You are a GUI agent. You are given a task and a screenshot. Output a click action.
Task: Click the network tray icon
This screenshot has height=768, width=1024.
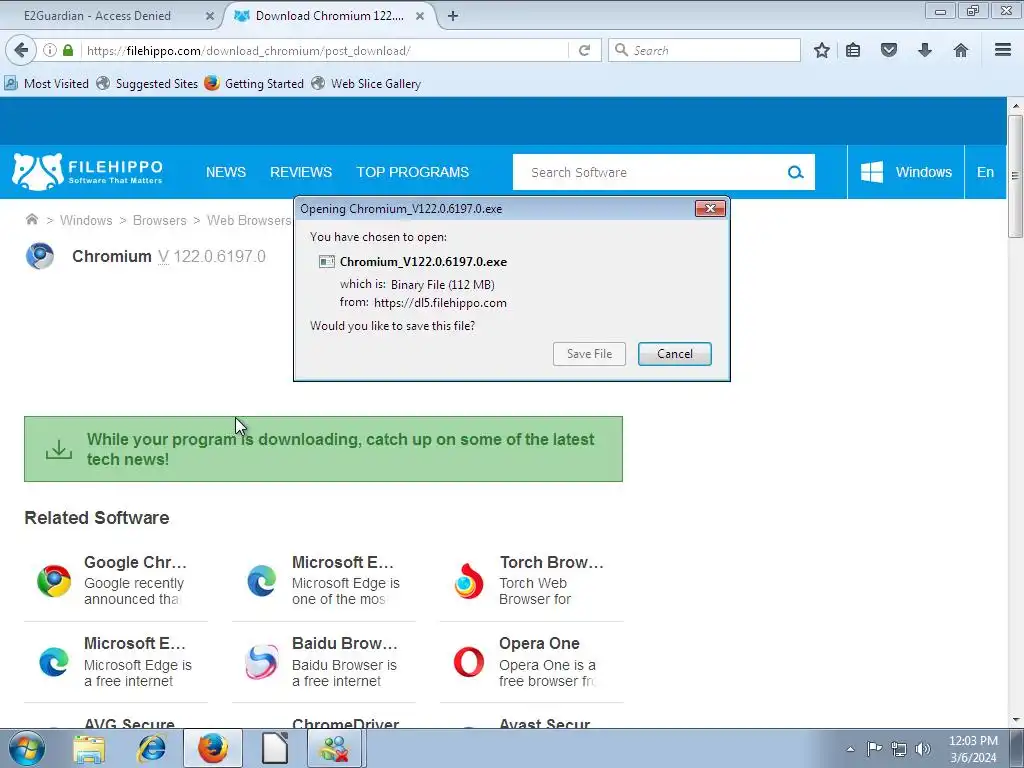[x=899, y=749]
